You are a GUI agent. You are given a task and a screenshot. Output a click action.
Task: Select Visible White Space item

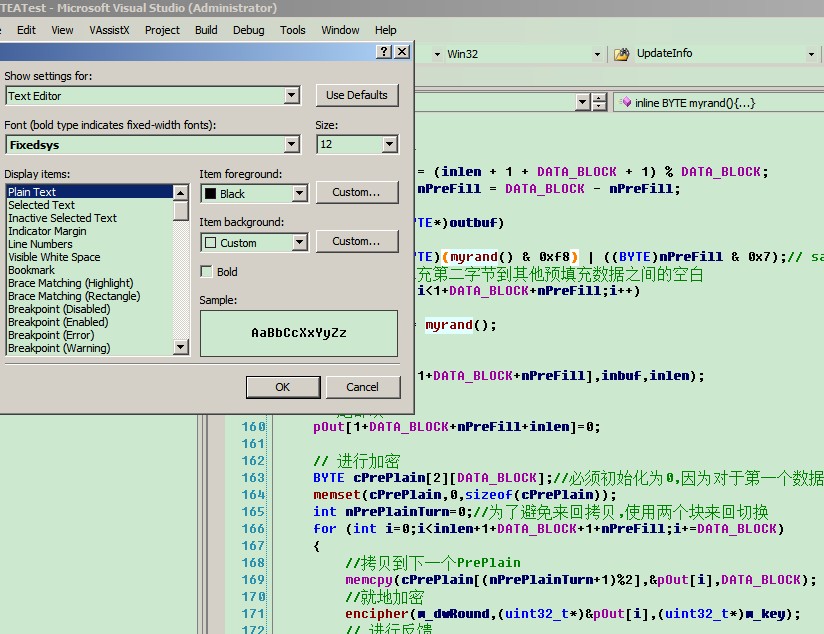89,257
